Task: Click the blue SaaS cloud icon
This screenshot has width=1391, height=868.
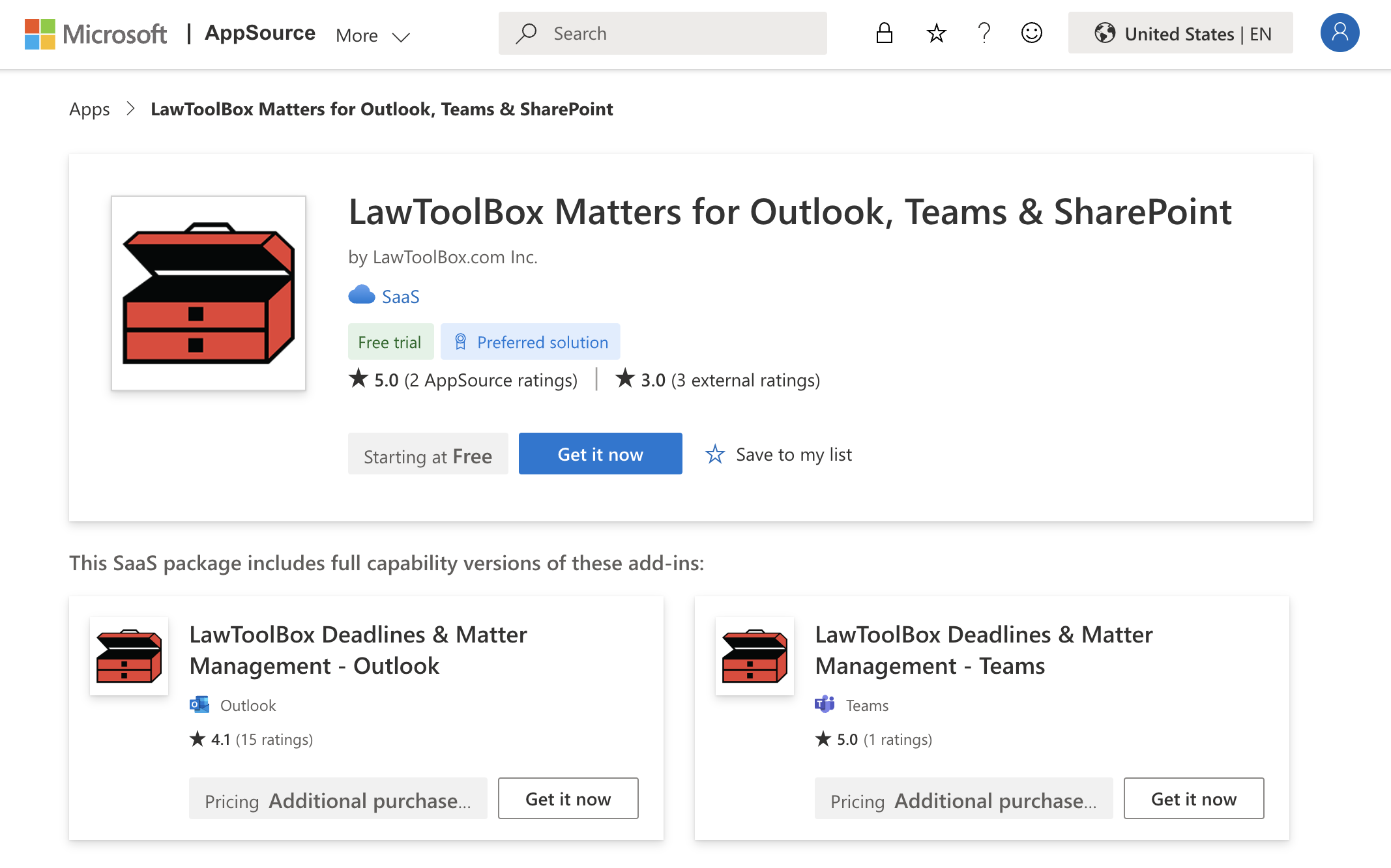Action: [x=362, y=296]
